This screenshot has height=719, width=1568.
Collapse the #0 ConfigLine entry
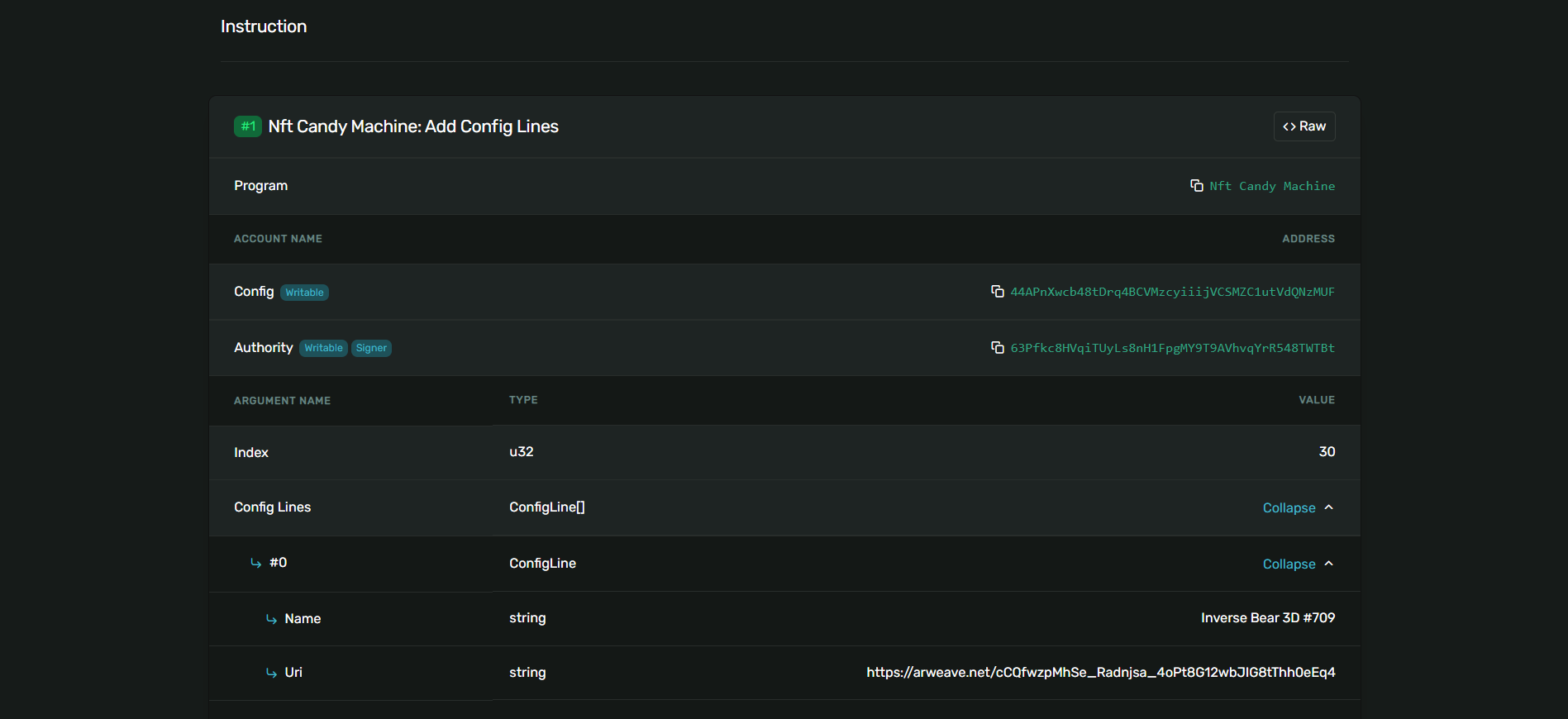(x=1298, y=564)
